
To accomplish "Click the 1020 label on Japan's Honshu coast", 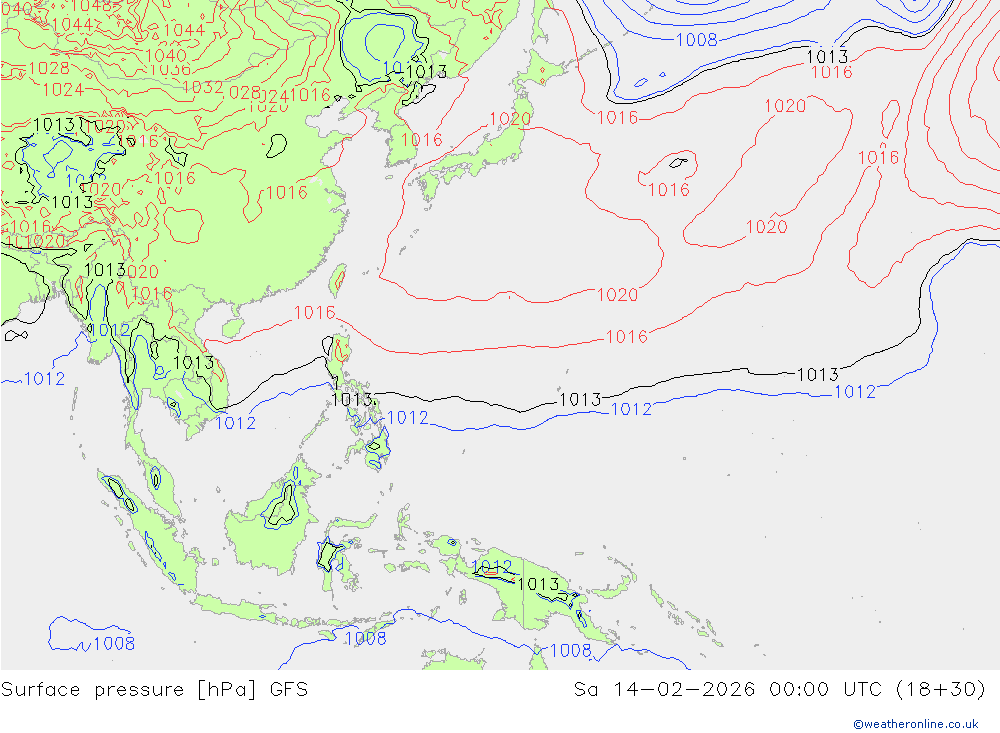I will (510, 119).
